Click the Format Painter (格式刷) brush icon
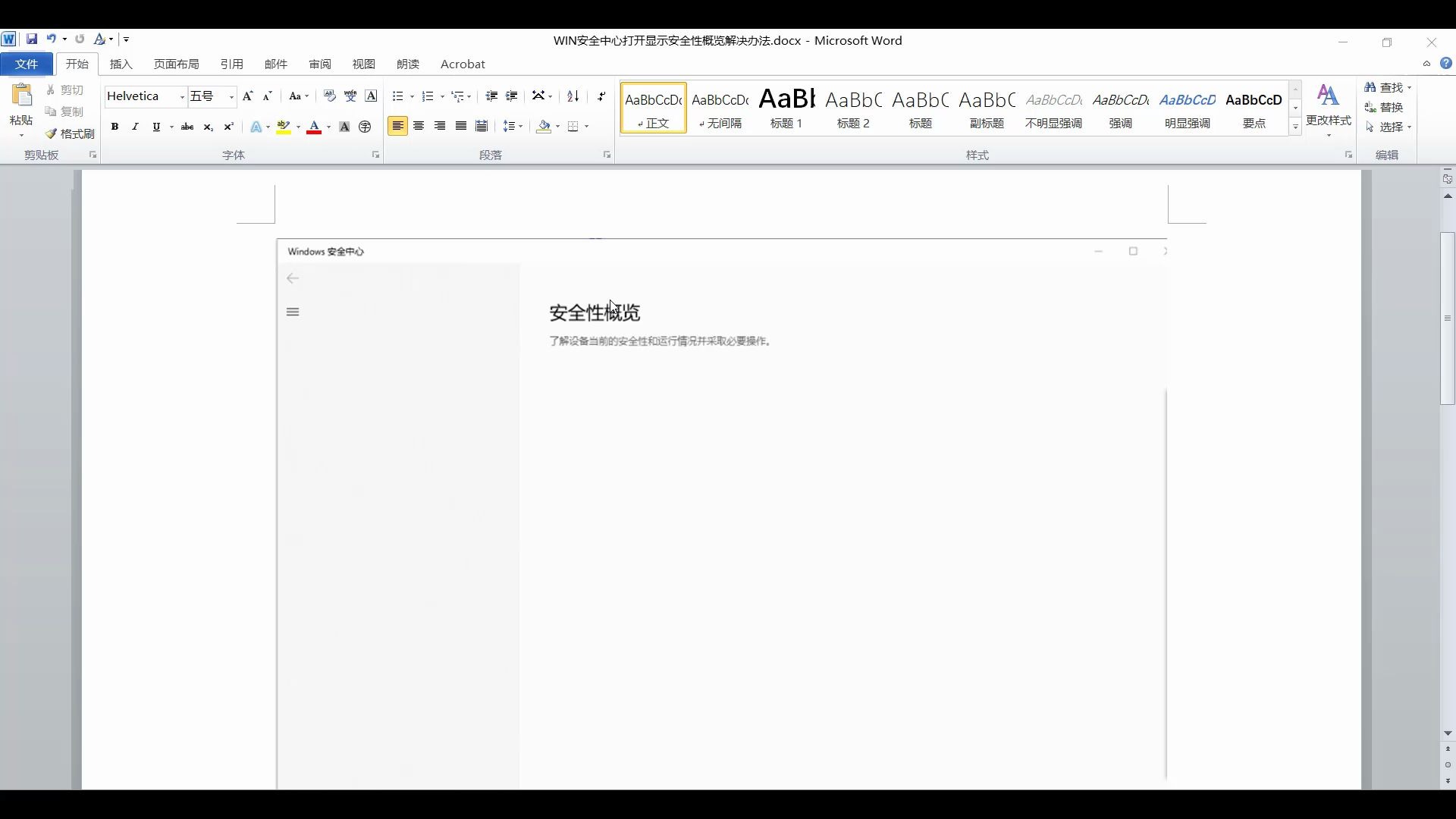The height and width of the screenshot is (819, 1456). pos(52,133)
